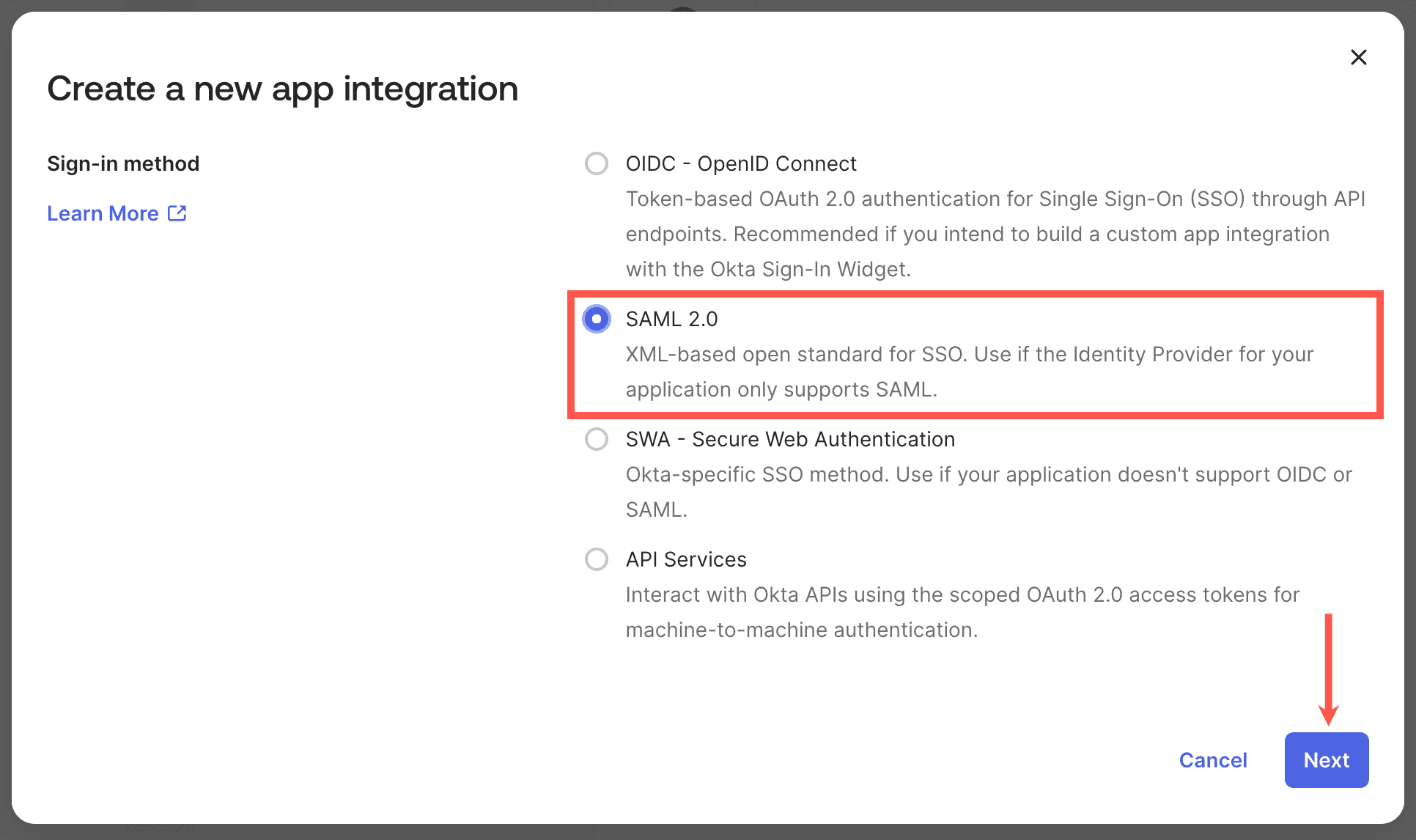Choose the SWA - Secure Web Authentication option

pyautogui.click(x=596, y=439)
